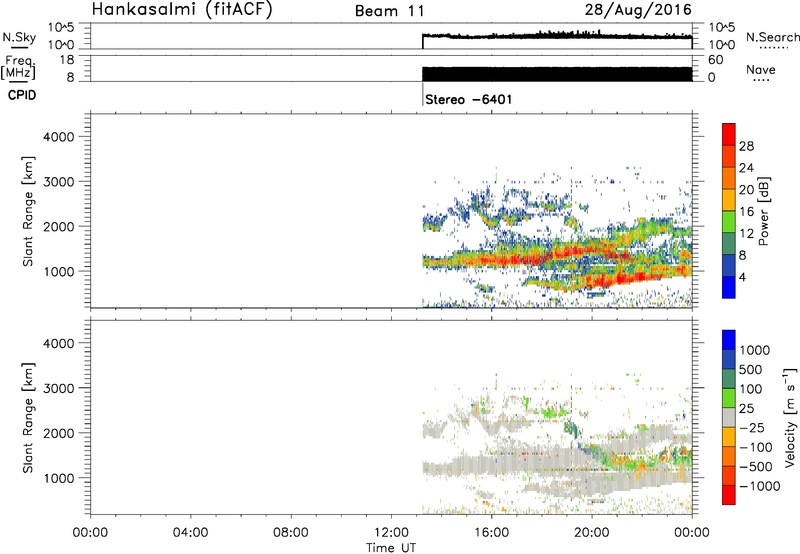Select the 60 tick on Nave axis
Image resolution: width=800 pixels, height=554 pixels.
point(715,60)
